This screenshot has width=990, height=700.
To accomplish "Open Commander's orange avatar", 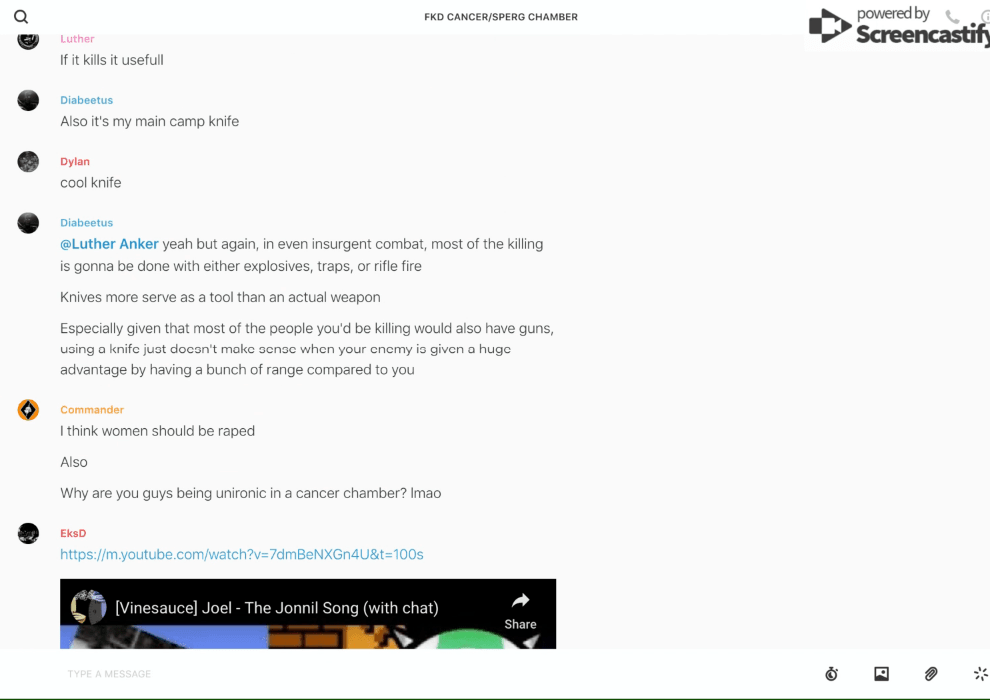I will (x=28, y=410).
